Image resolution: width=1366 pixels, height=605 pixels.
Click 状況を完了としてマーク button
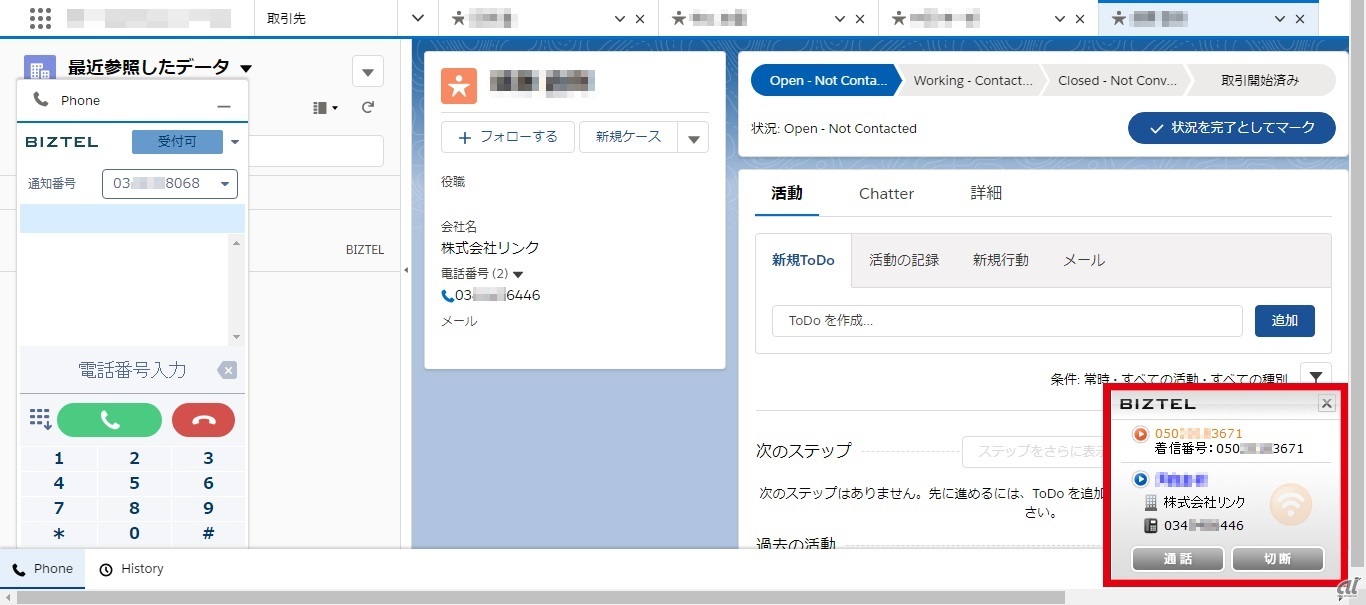pos(1231,128)
